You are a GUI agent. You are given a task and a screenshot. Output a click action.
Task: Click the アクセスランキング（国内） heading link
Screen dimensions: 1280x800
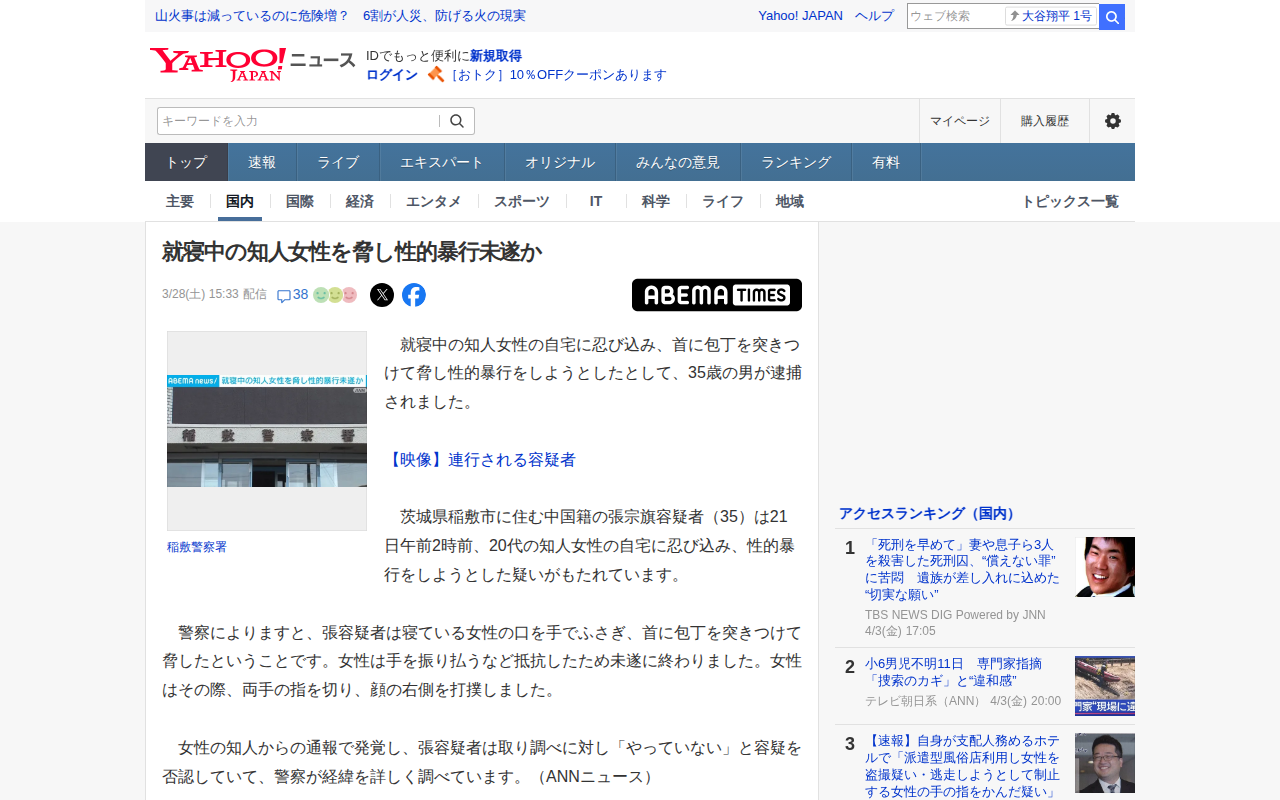[x=930, y=513]
